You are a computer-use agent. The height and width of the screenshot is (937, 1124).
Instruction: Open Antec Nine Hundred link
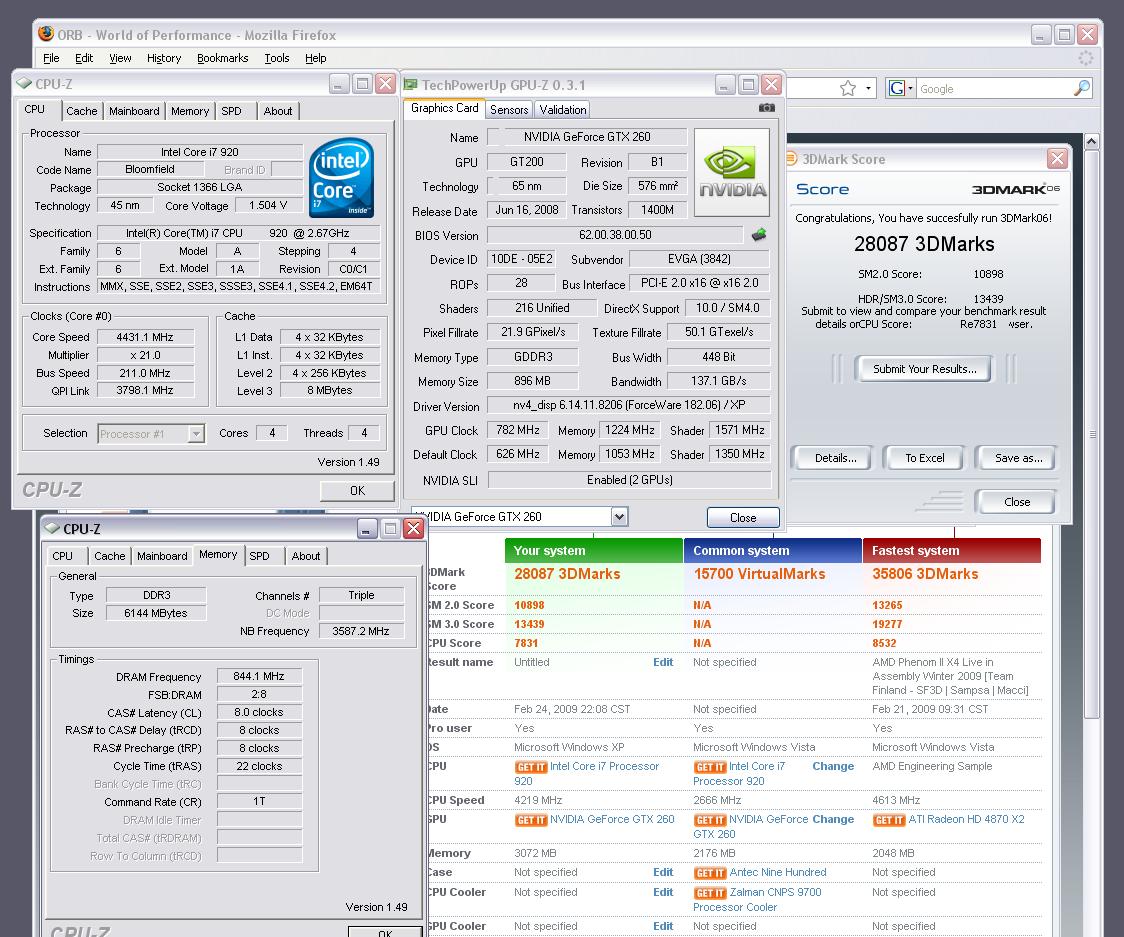tap(778, 872)
